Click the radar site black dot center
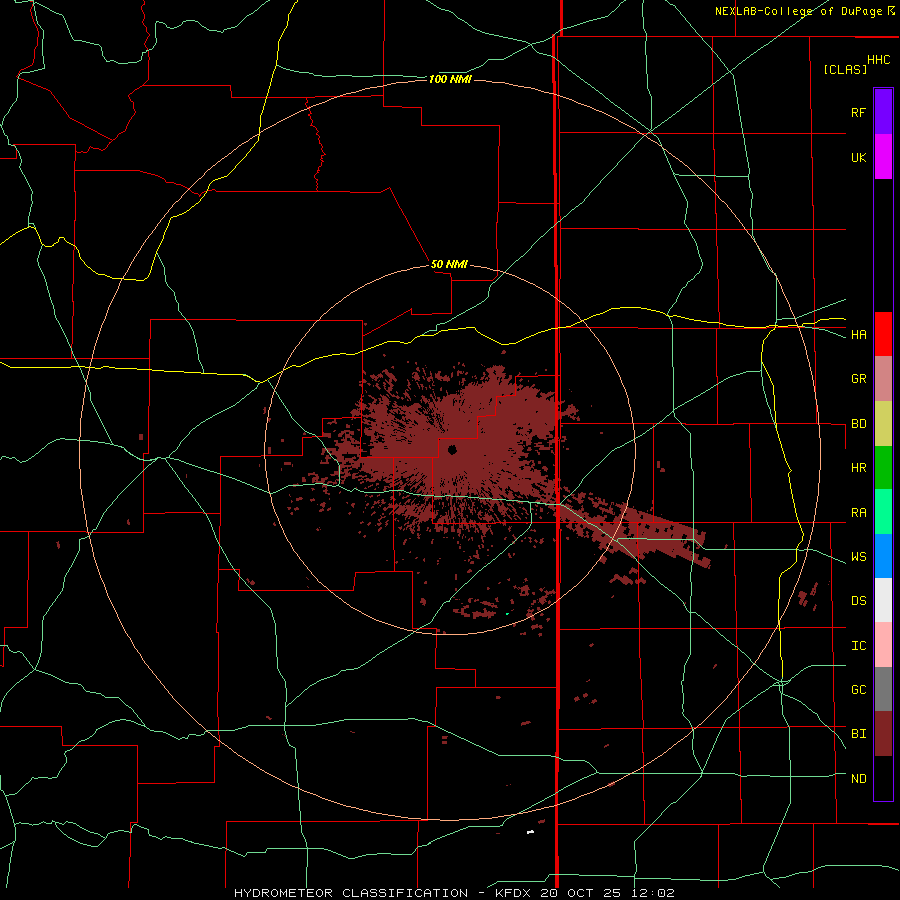 (452, 449)
